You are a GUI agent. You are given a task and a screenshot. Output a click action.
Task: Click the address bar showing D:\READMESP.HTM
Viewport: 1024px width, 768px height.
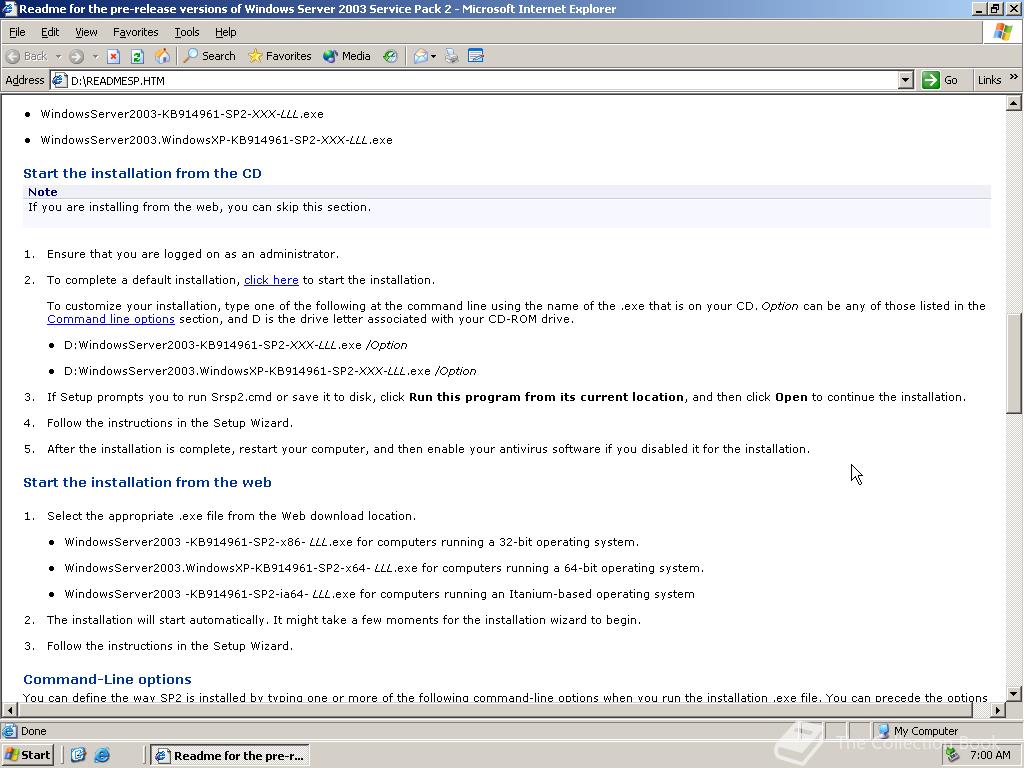(481, 80)
